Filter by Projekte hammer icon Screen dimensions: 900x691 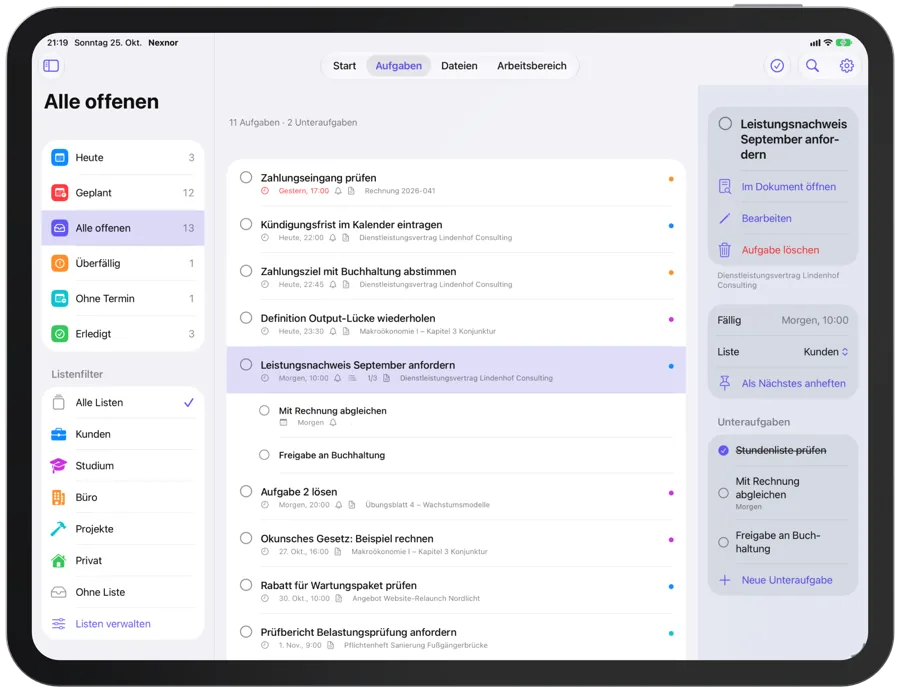click(x=59, y=529)
